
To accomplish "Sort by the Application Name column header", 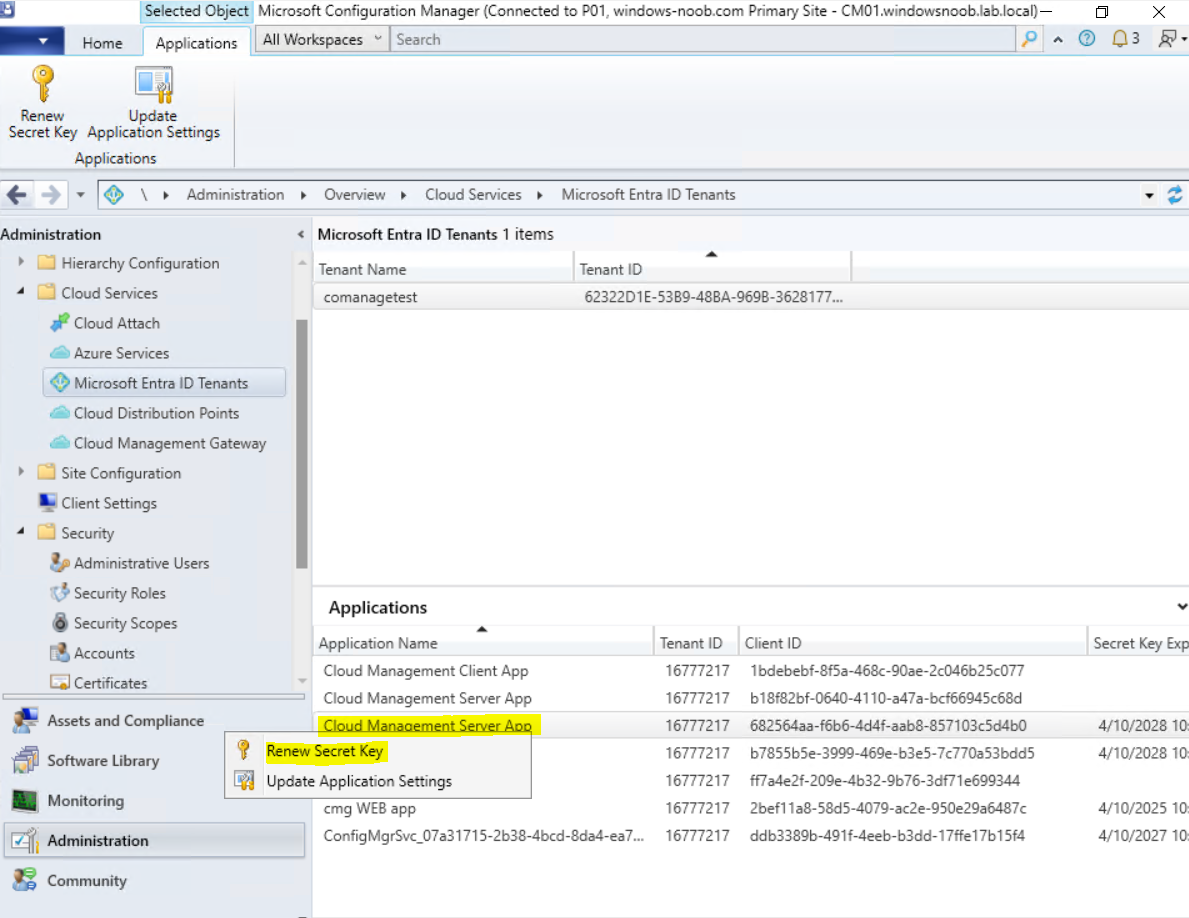I will tap(483, 643).
